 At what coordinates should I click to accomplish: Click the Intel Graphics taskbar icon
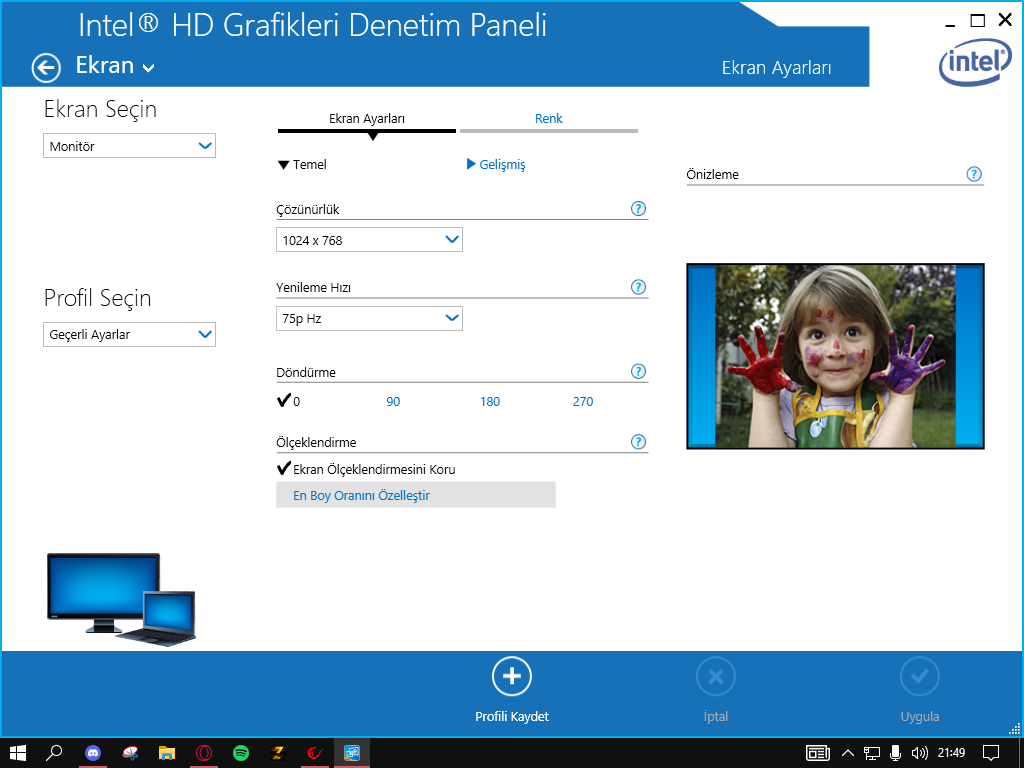pos(352,753)
